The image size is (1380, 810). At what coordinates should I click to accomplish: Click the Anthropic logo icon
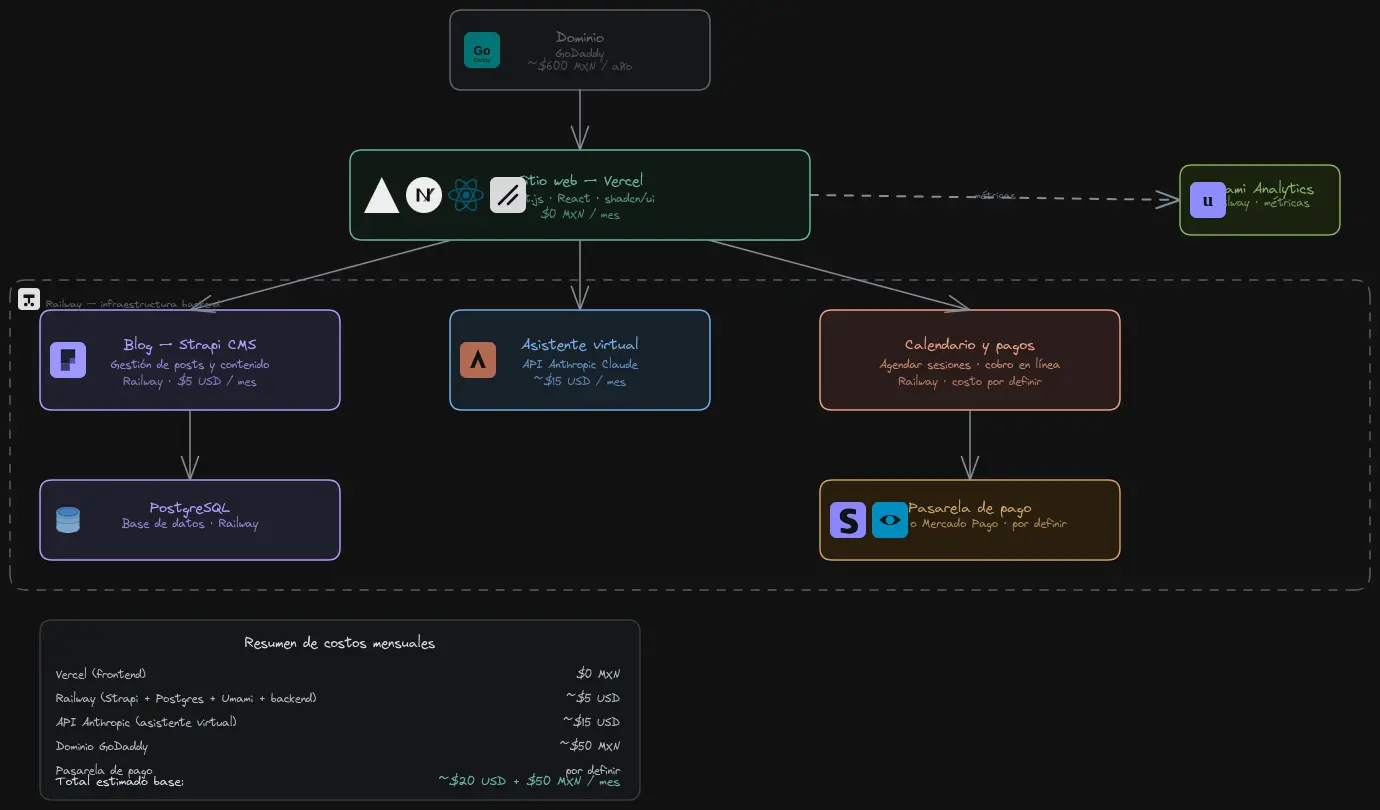click(478, 360)
